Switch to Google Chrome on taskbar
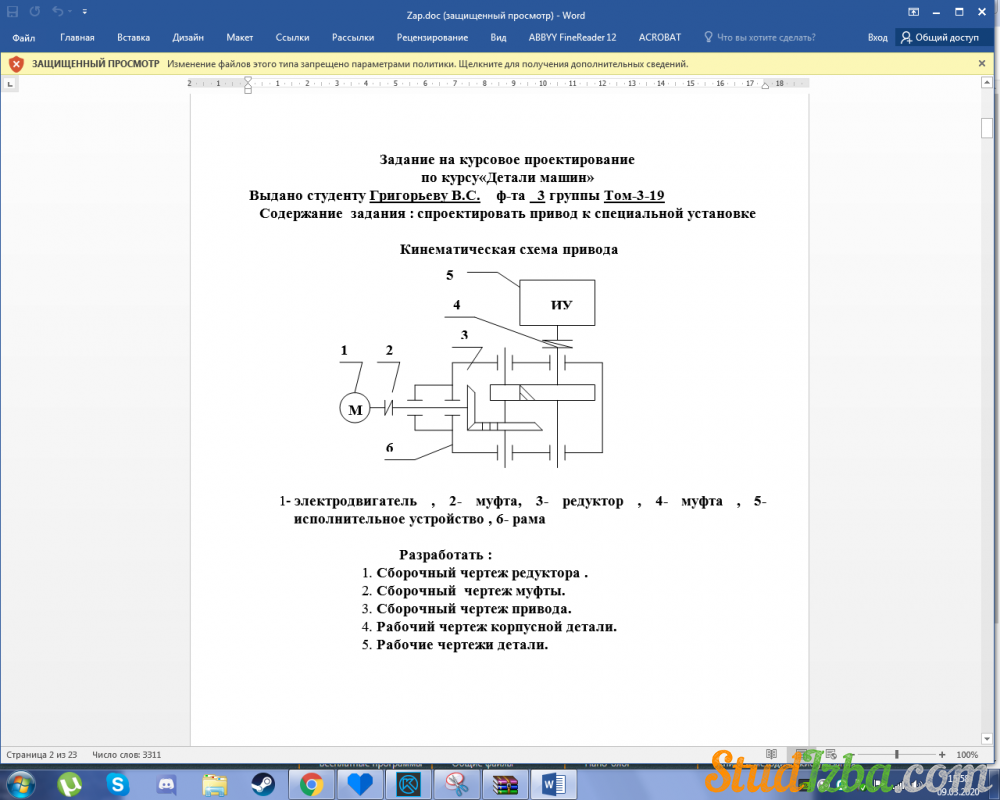This screenshot has width=1000, height=800. coord(311,784)
